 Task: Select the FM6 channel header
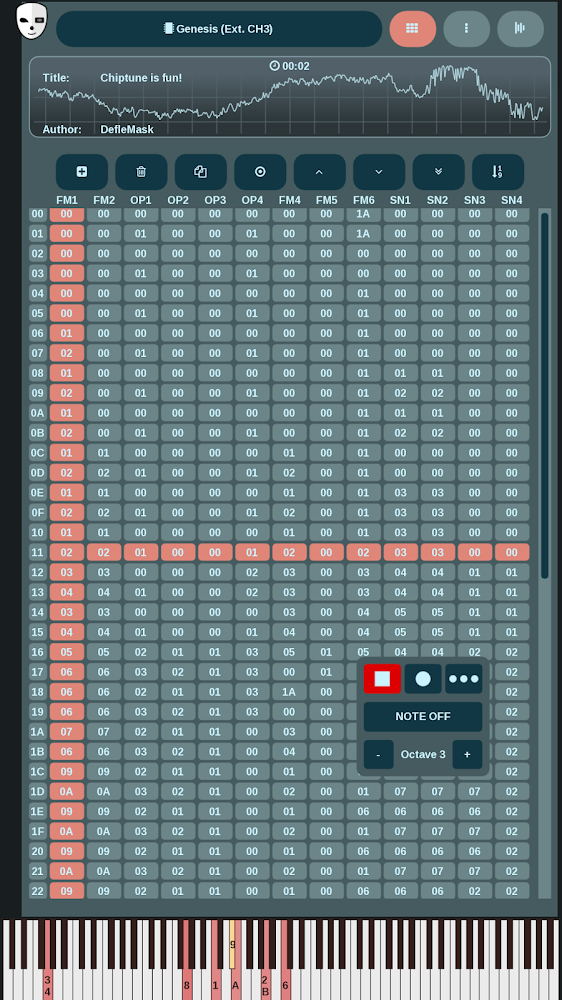click(364, 200)
